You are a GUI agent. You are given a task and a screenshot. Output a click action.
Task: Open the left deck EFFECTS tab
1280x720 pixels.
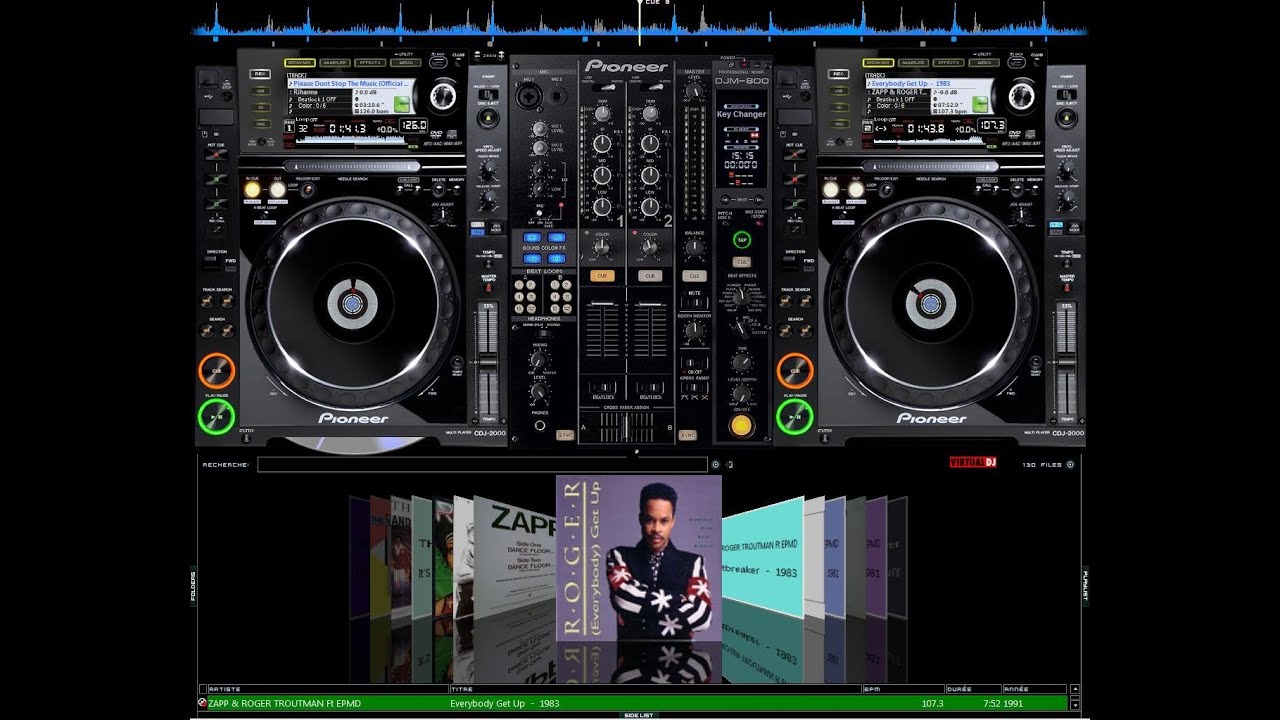point(370,62)
